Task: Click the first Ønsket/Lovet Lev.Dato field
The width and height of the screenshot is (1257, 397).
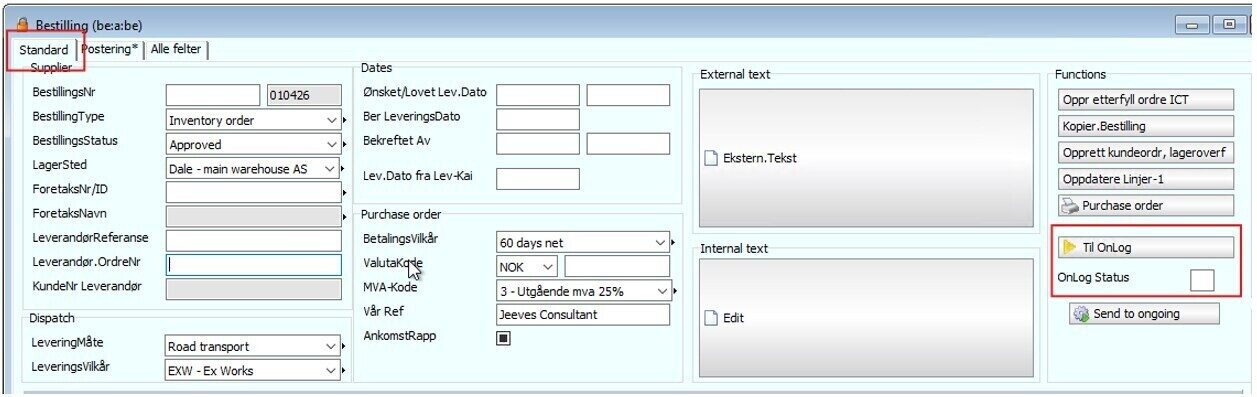Action: (538, 95)
